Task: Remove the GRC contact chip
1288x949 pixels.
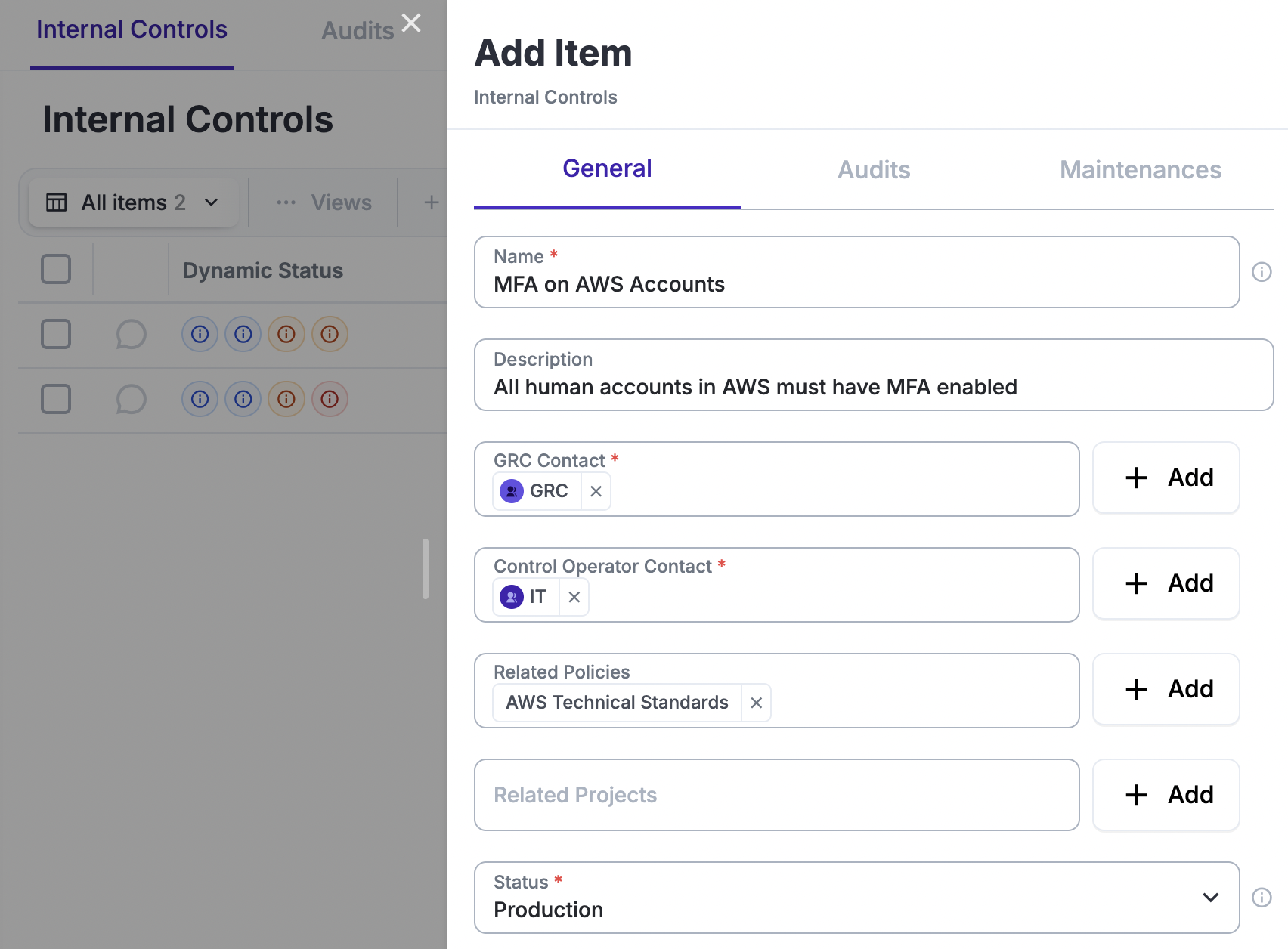Action: (x=596, y=491)
